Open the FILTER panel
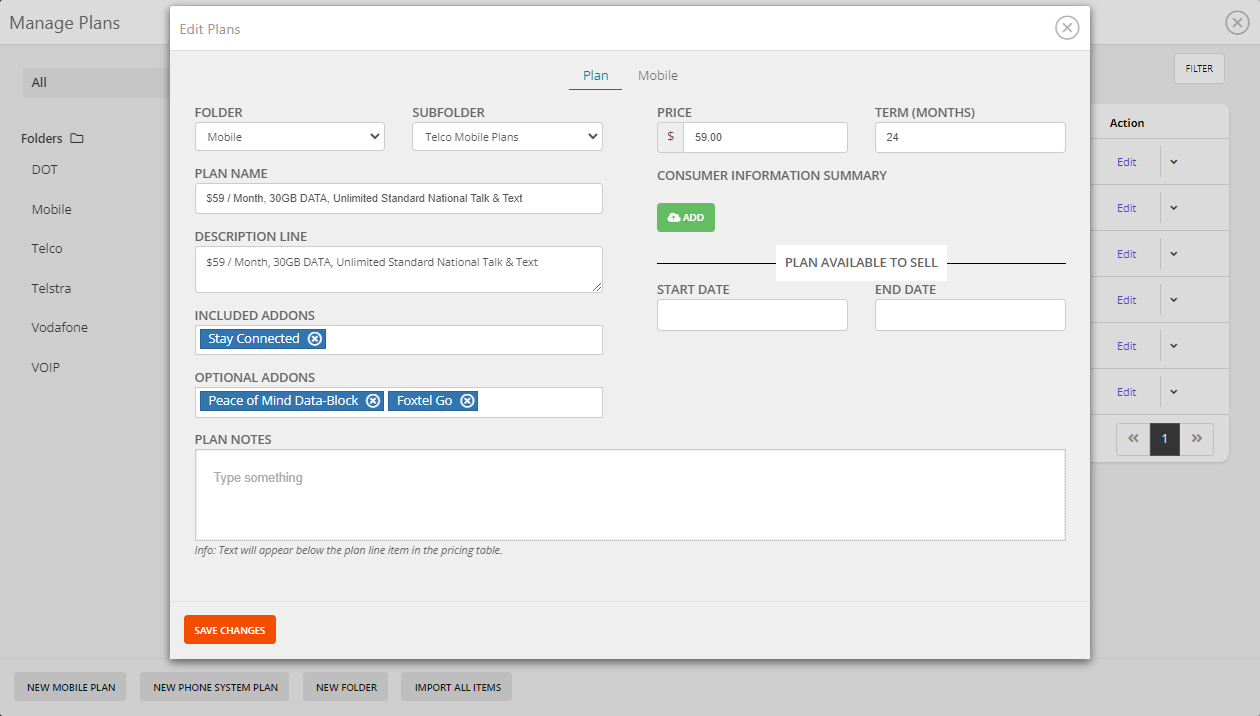The image size is (1260, 716). tap(1198, 68)
